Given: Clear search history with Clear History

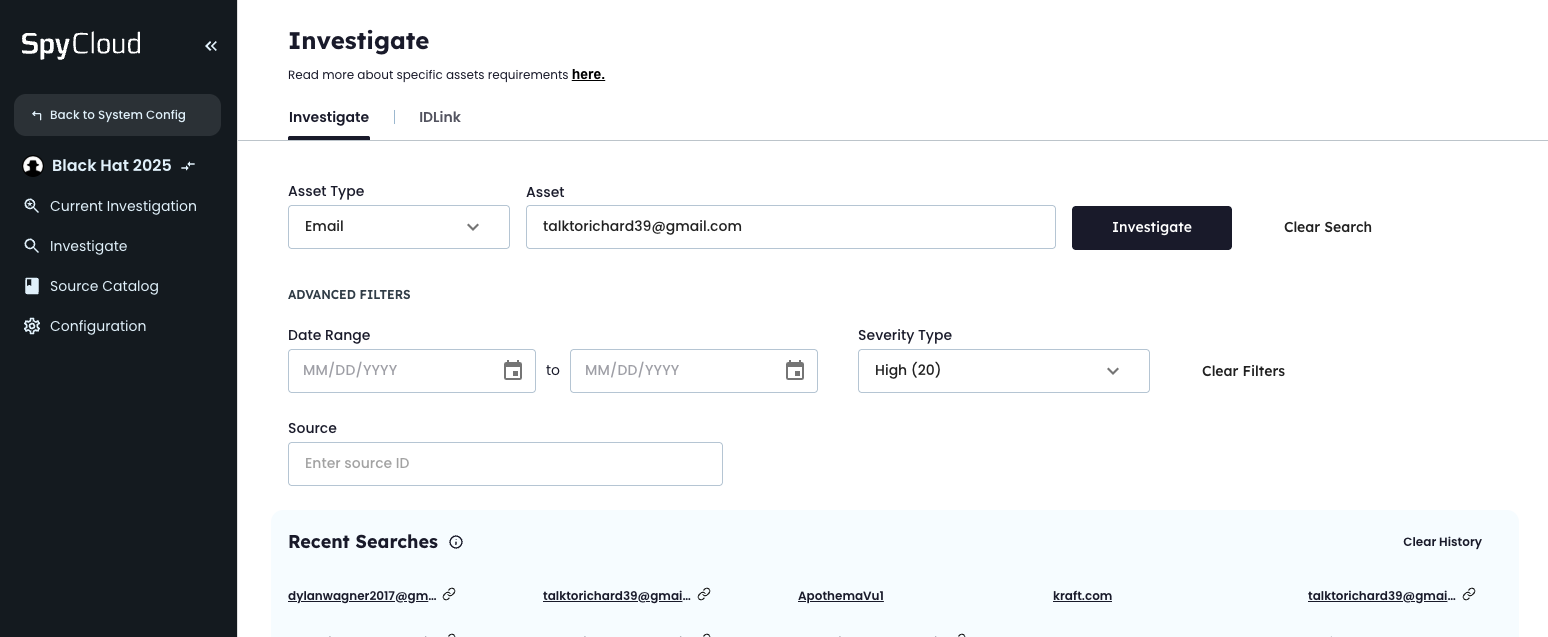Looking at the screenshot, I should point(1442,541).
